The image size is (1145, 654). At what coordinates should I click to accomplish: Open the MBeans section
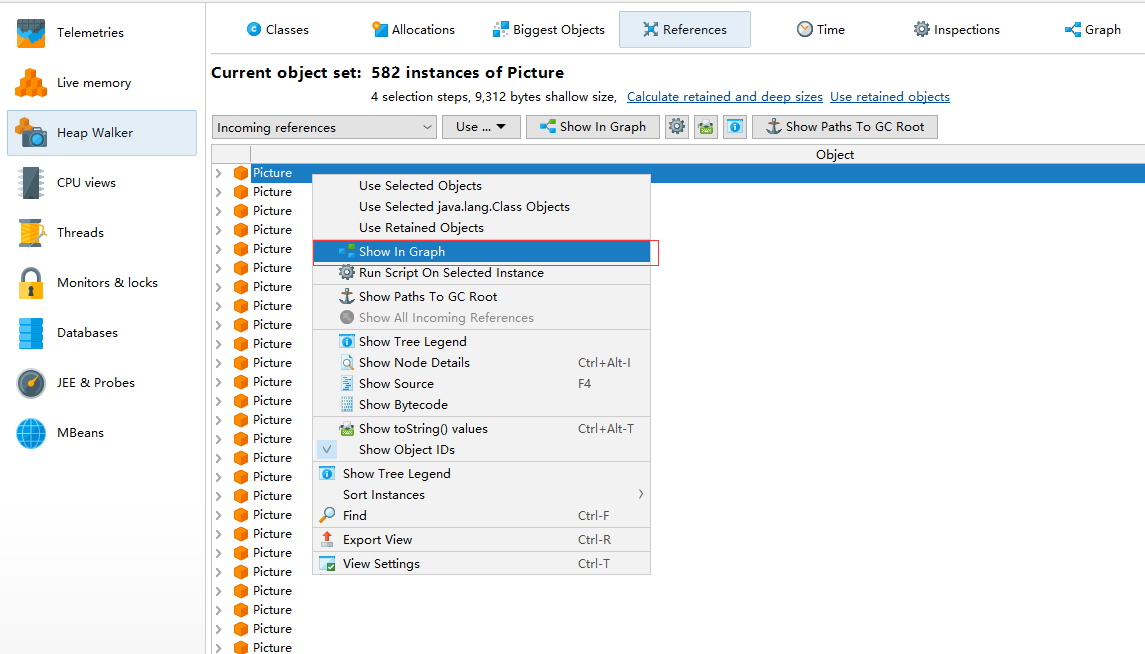[x=102, y=433]
